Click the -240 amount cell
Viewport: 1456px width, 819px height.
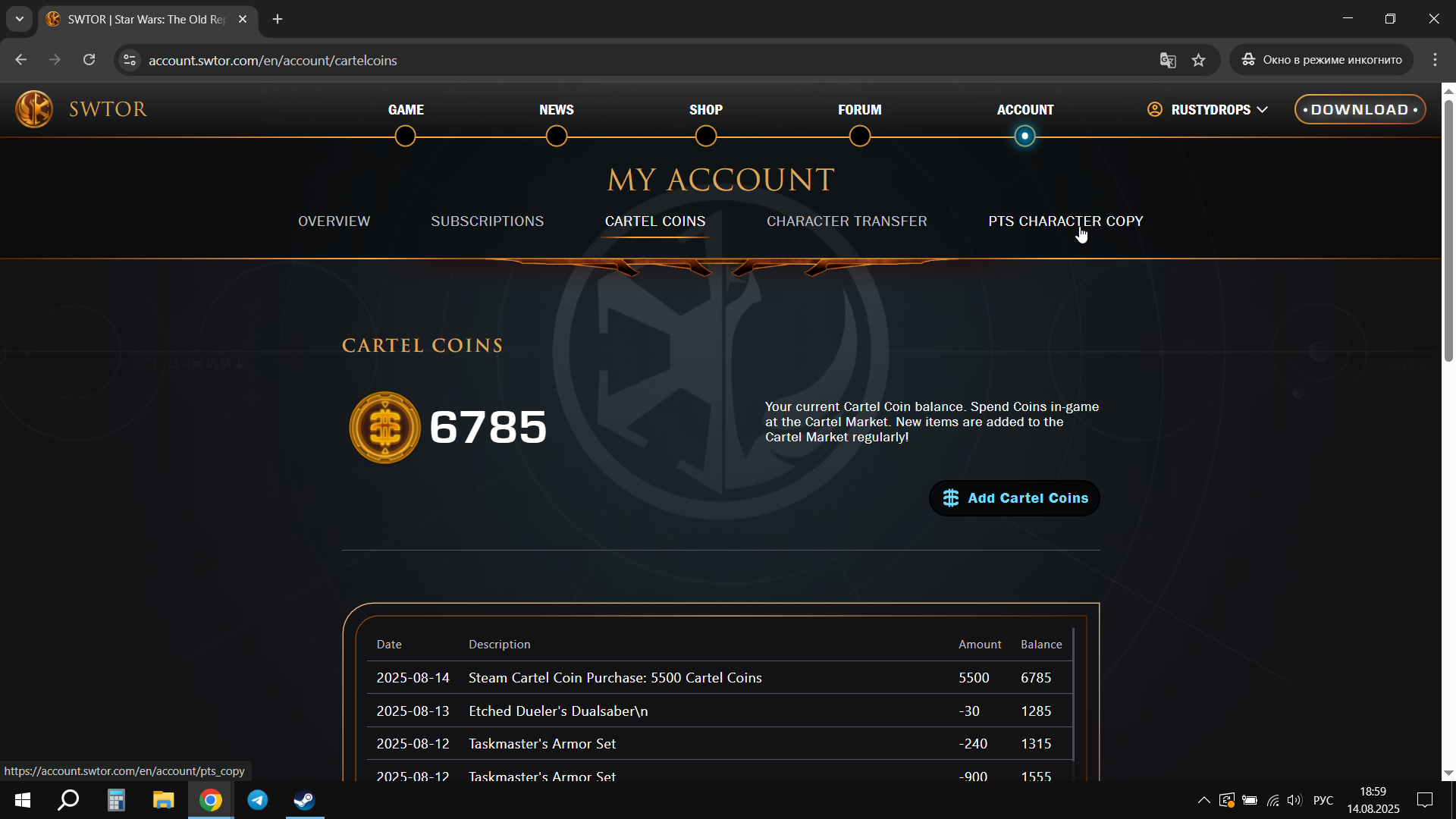[x=973, y=744]
